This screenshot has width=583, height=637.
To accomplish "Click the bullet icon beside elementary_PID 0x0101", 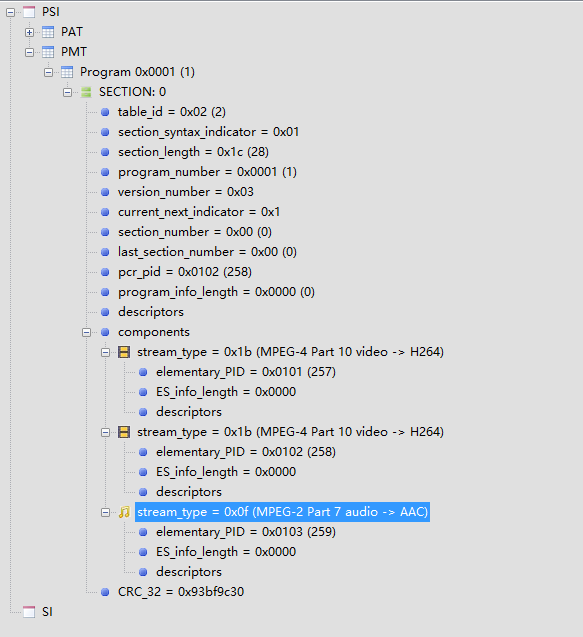I will coord(143,372).
